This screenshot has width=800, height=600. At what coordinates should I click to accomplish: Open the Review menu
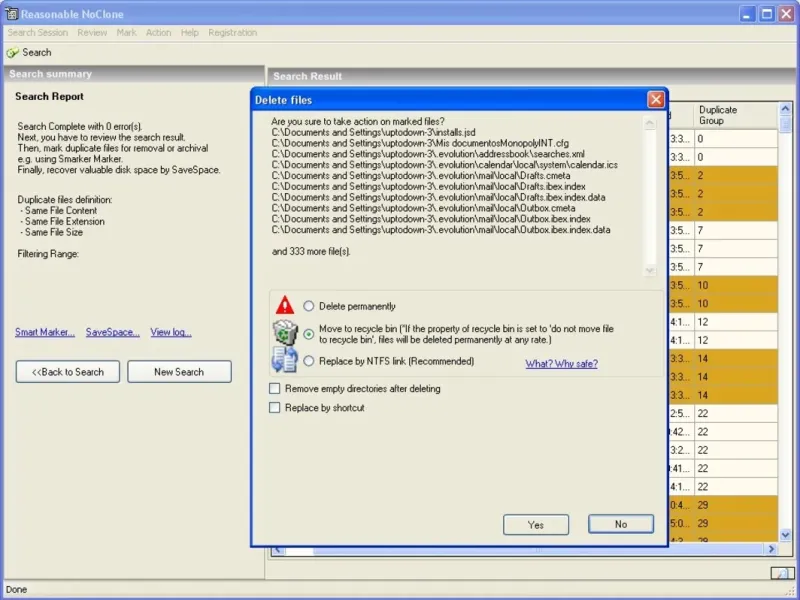point(92,33)
